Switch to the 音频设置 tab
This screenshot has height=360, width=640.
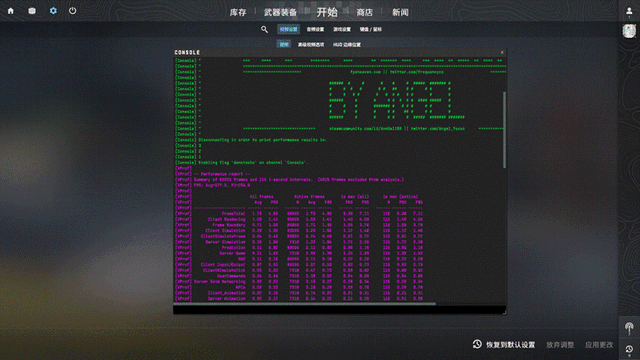point(315,29)
